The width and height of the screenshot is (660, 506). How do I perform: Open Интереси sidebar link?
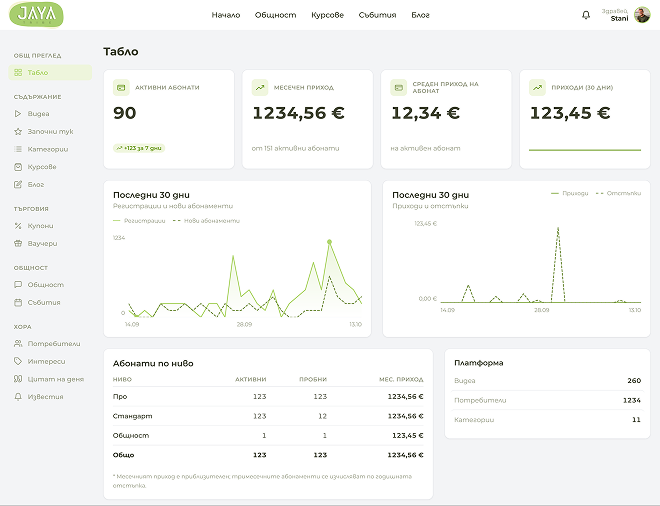46,361
